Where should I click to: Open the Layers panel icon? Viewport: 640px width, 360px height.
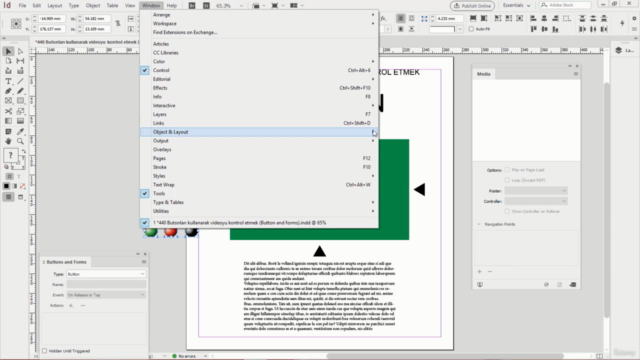pos(619,50)
